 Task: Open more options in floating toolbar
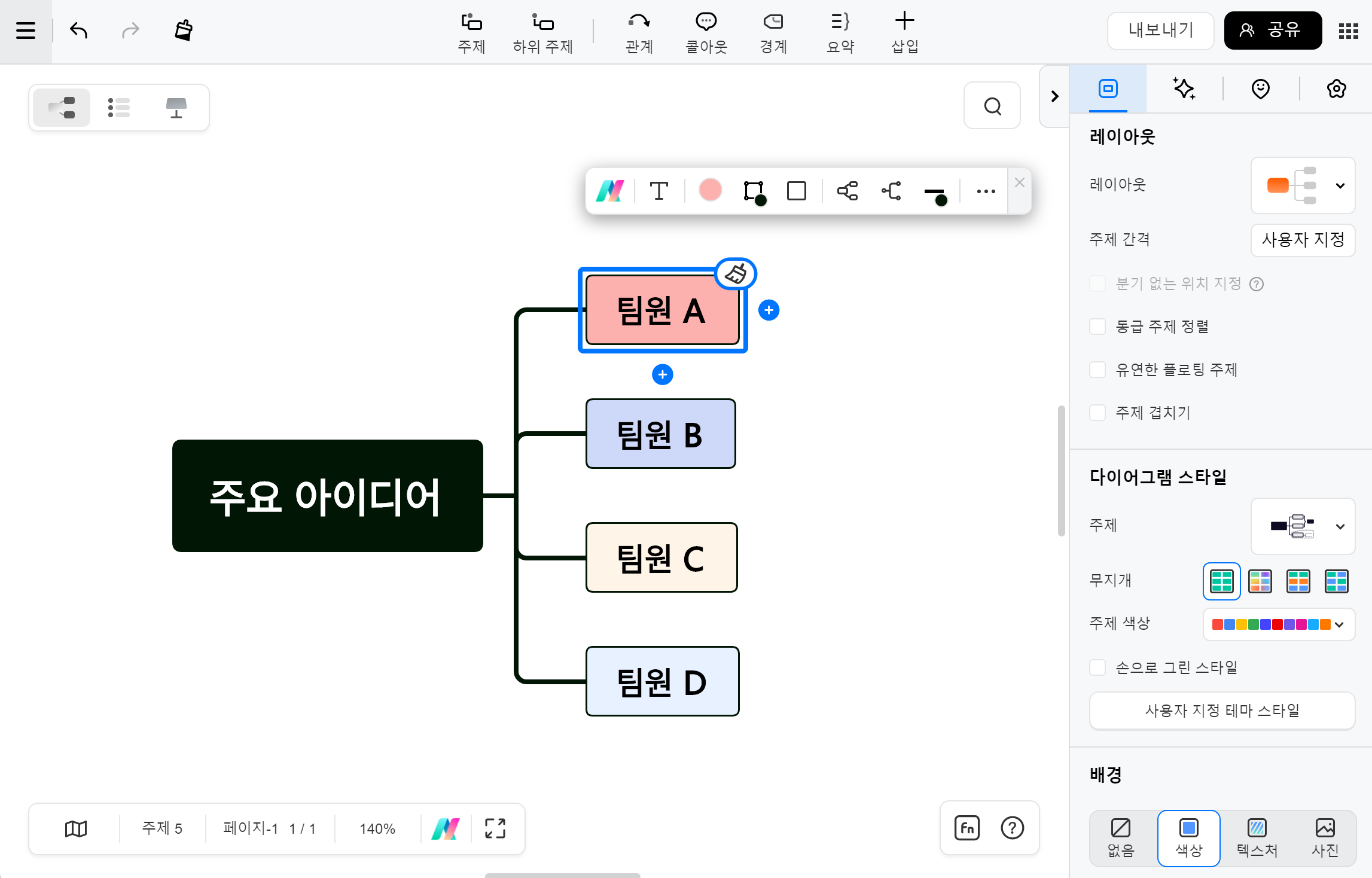[986, 191]
